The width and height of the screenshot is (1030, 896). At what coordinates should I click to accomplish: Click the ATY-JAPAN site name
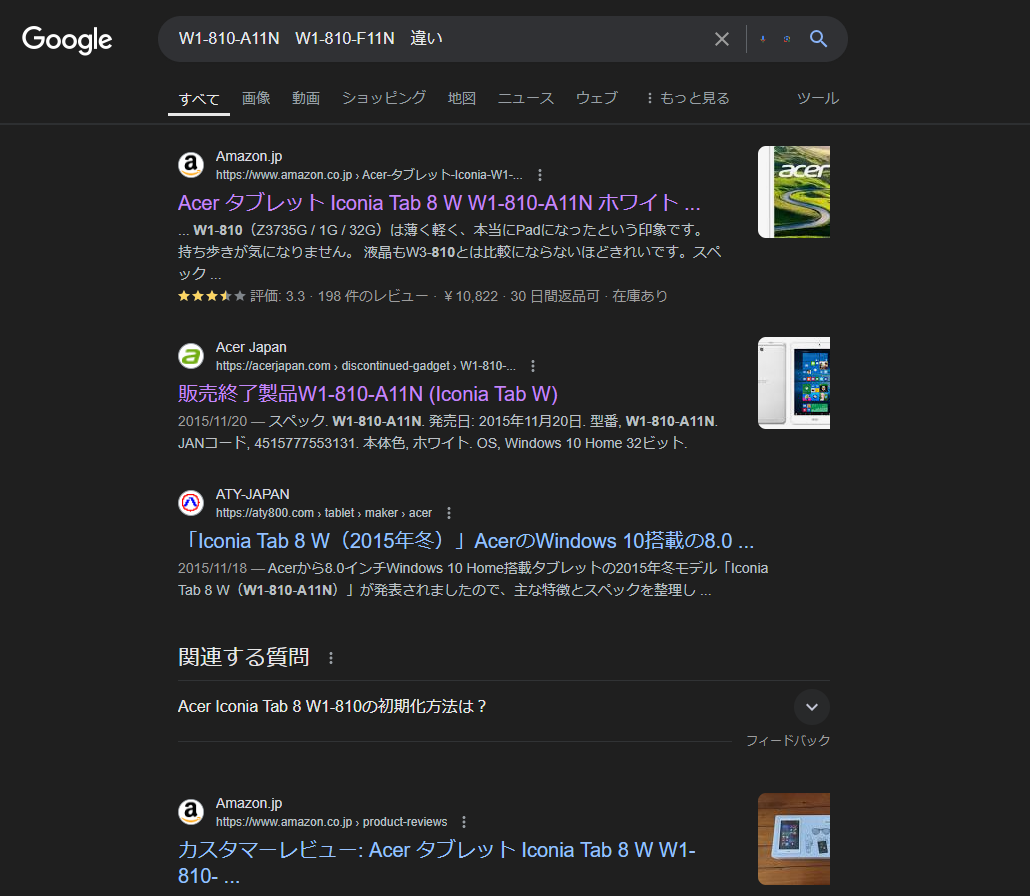[x=253, y=494]
